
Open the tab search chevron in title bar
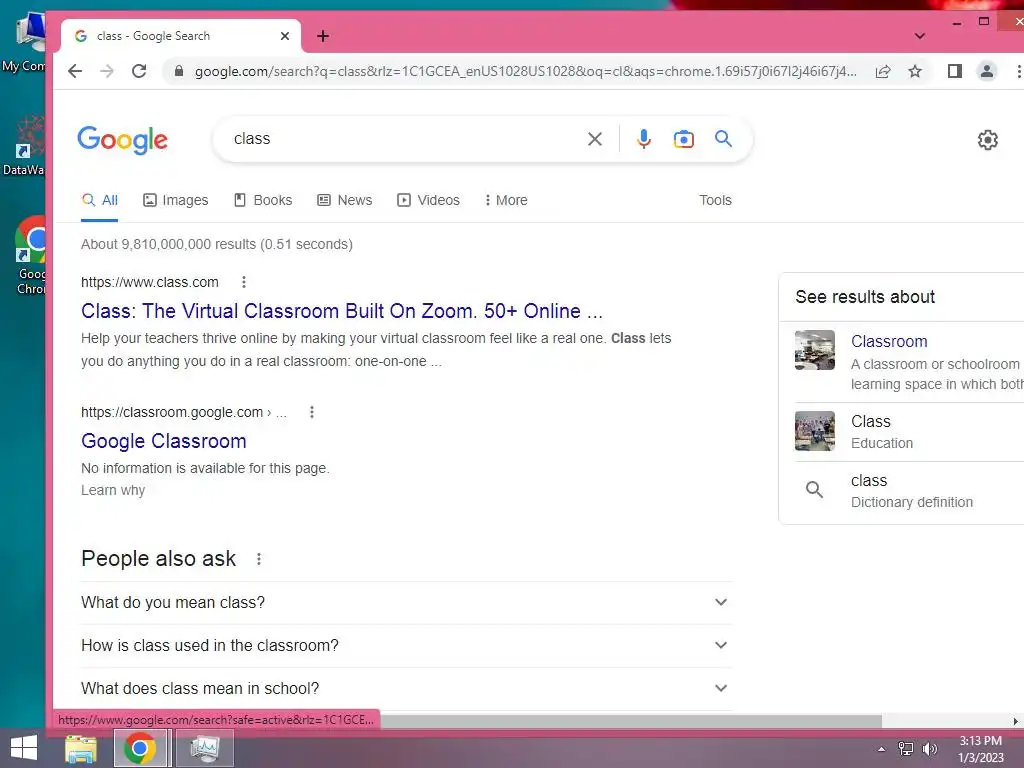(920, 36)
